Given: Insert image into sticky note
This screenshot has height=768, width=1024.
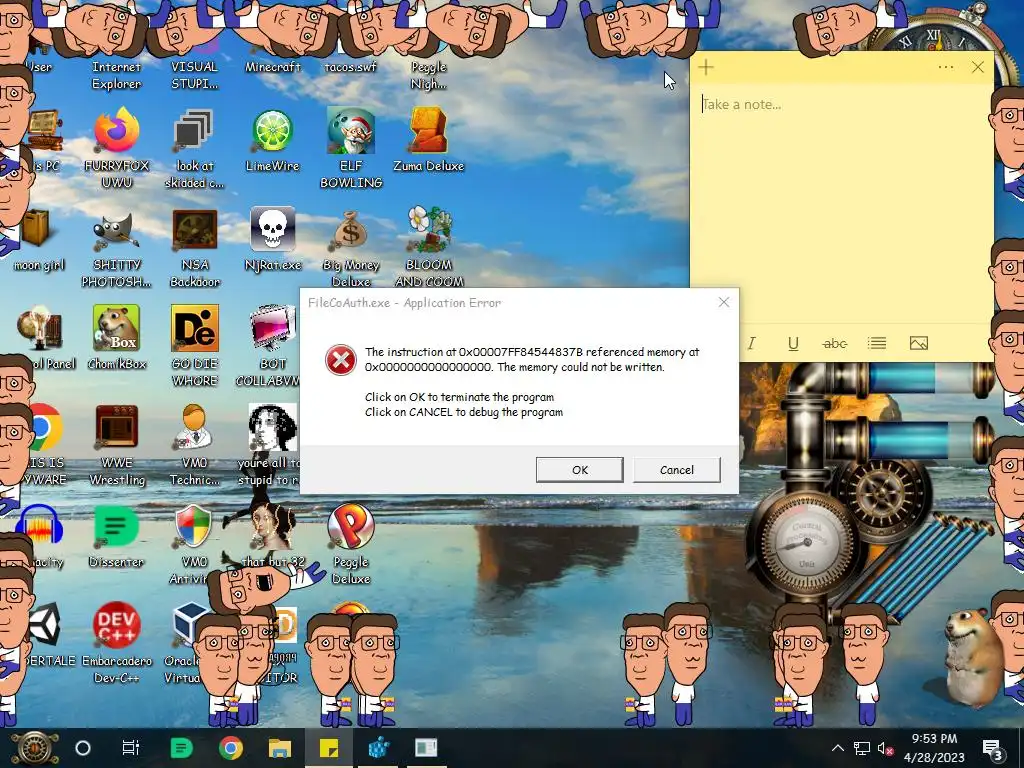Looking at the screenshot, I should click(919, 344).
